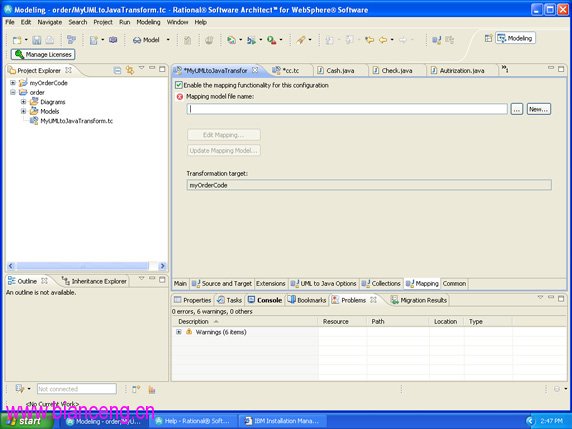
Task: Click the Update Mapping Model... button
Action: [x=224, y=150]
